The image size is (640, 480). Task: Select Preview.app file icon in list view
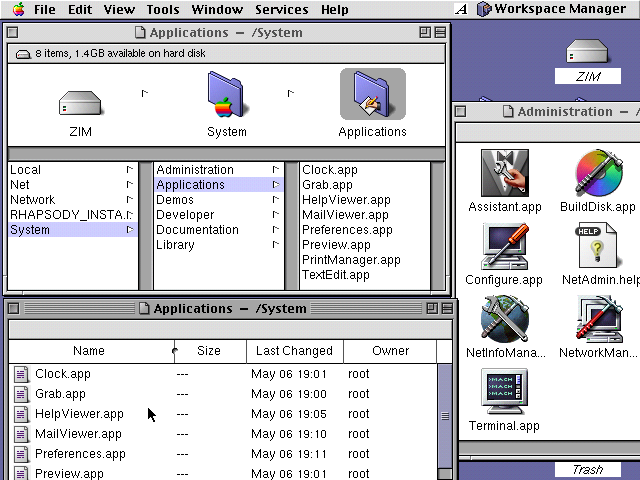(21, 473)
